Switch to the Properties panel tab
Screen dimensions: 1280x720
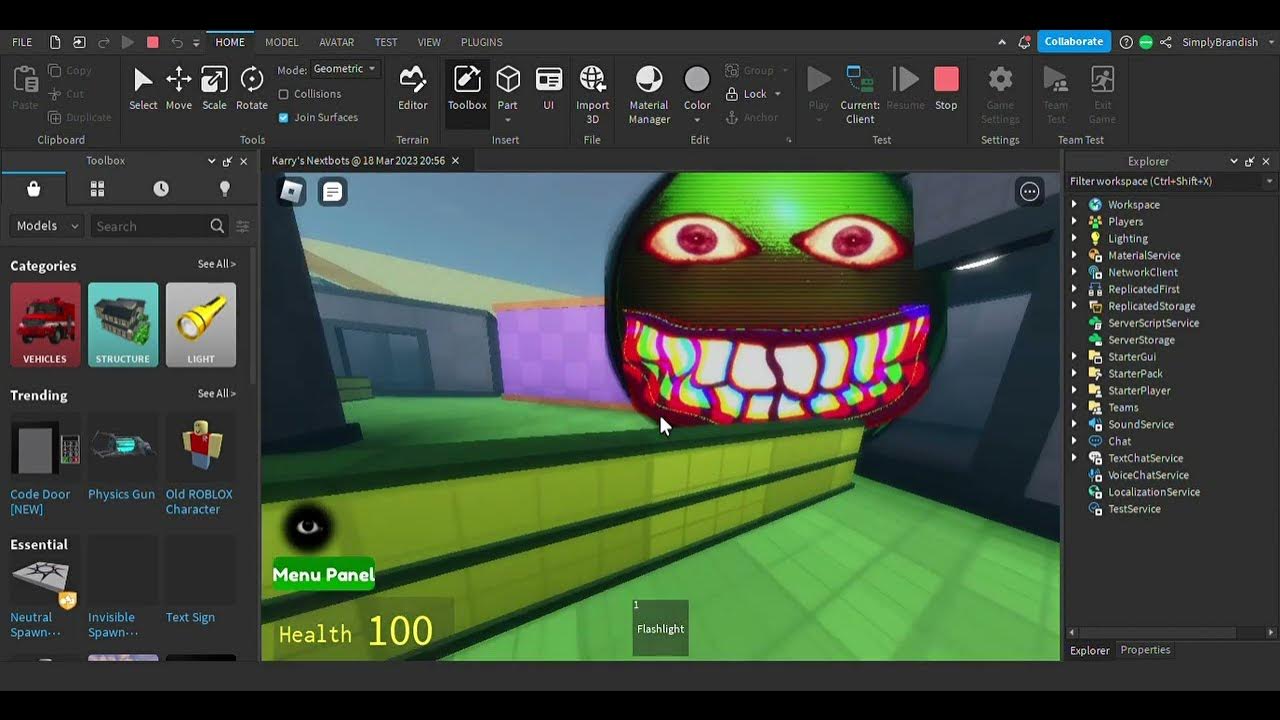click(1145, 650)
